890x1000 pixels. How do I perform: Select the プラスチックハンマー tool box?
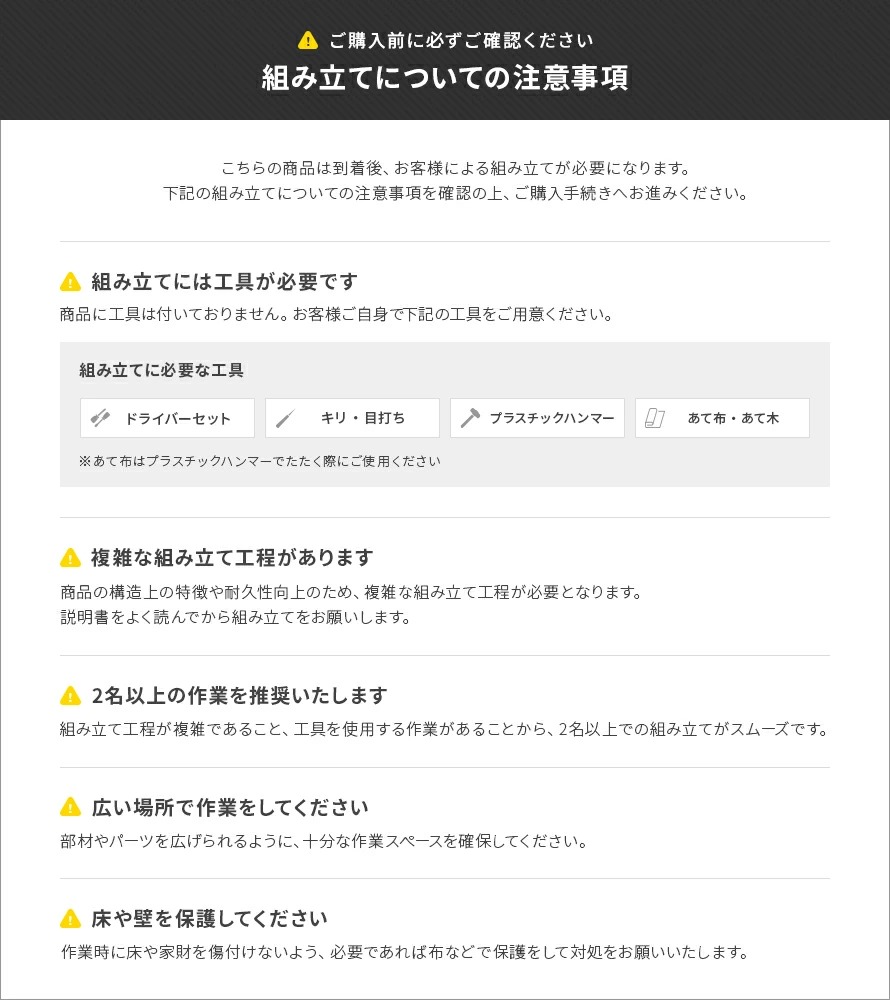point(537,418)
